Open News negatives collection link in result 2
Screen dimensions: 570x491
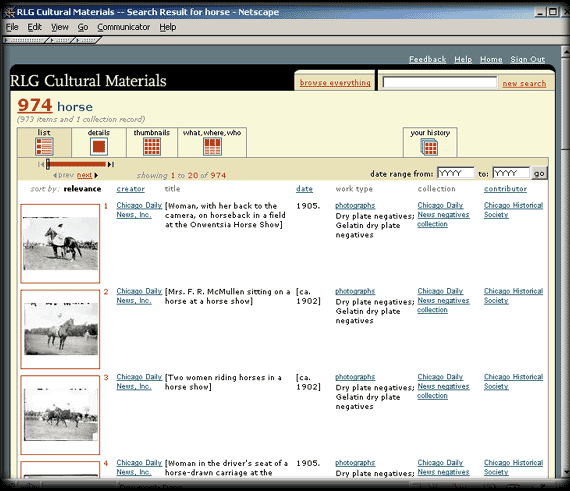pyautogui.click(x=443, y=301)
